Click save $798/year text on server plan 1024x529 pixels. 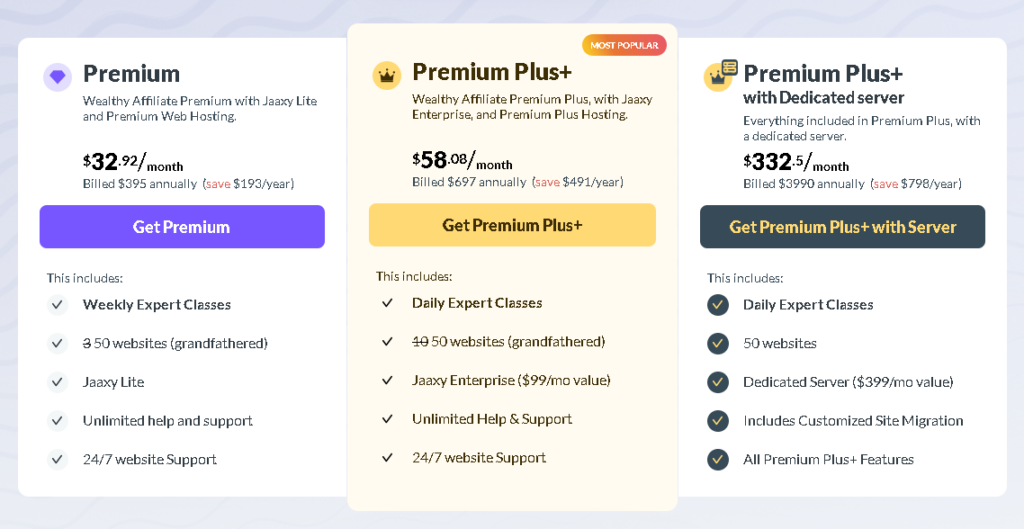tap(916, 184)
